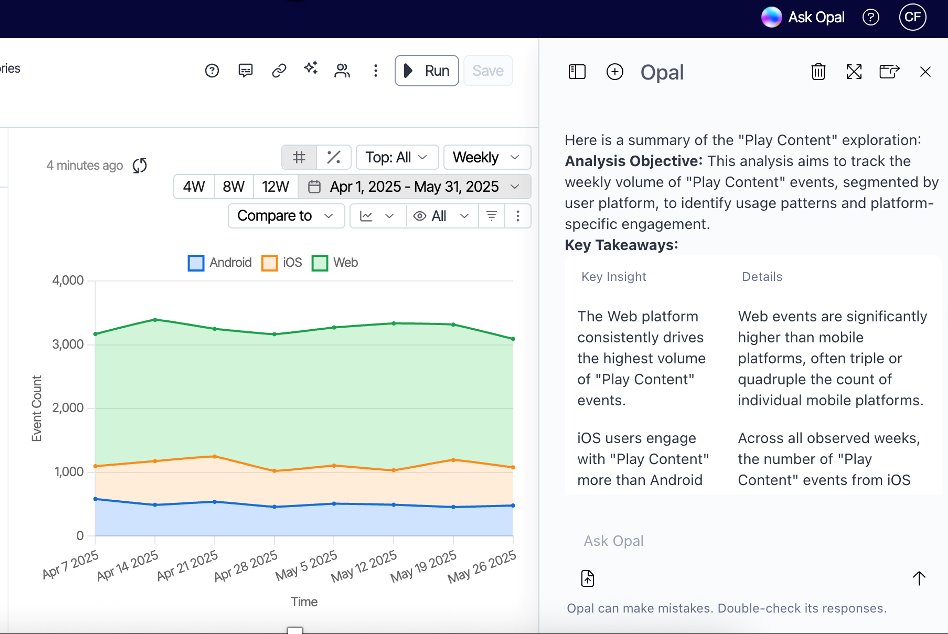
Task: Click the Run button
Action: click(427, 70)
